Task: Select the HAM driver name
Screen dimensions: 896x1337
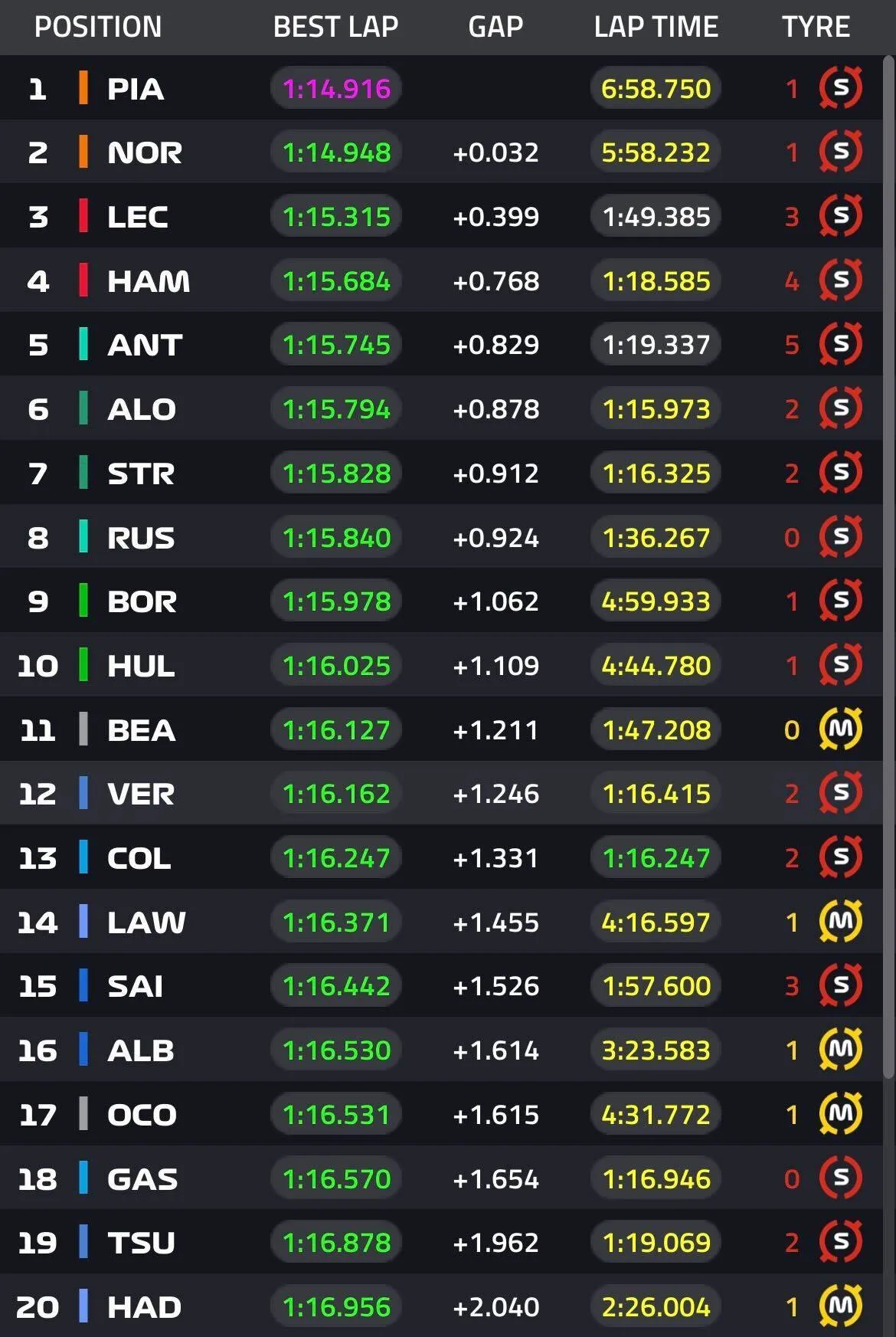Action: [149, 281]
